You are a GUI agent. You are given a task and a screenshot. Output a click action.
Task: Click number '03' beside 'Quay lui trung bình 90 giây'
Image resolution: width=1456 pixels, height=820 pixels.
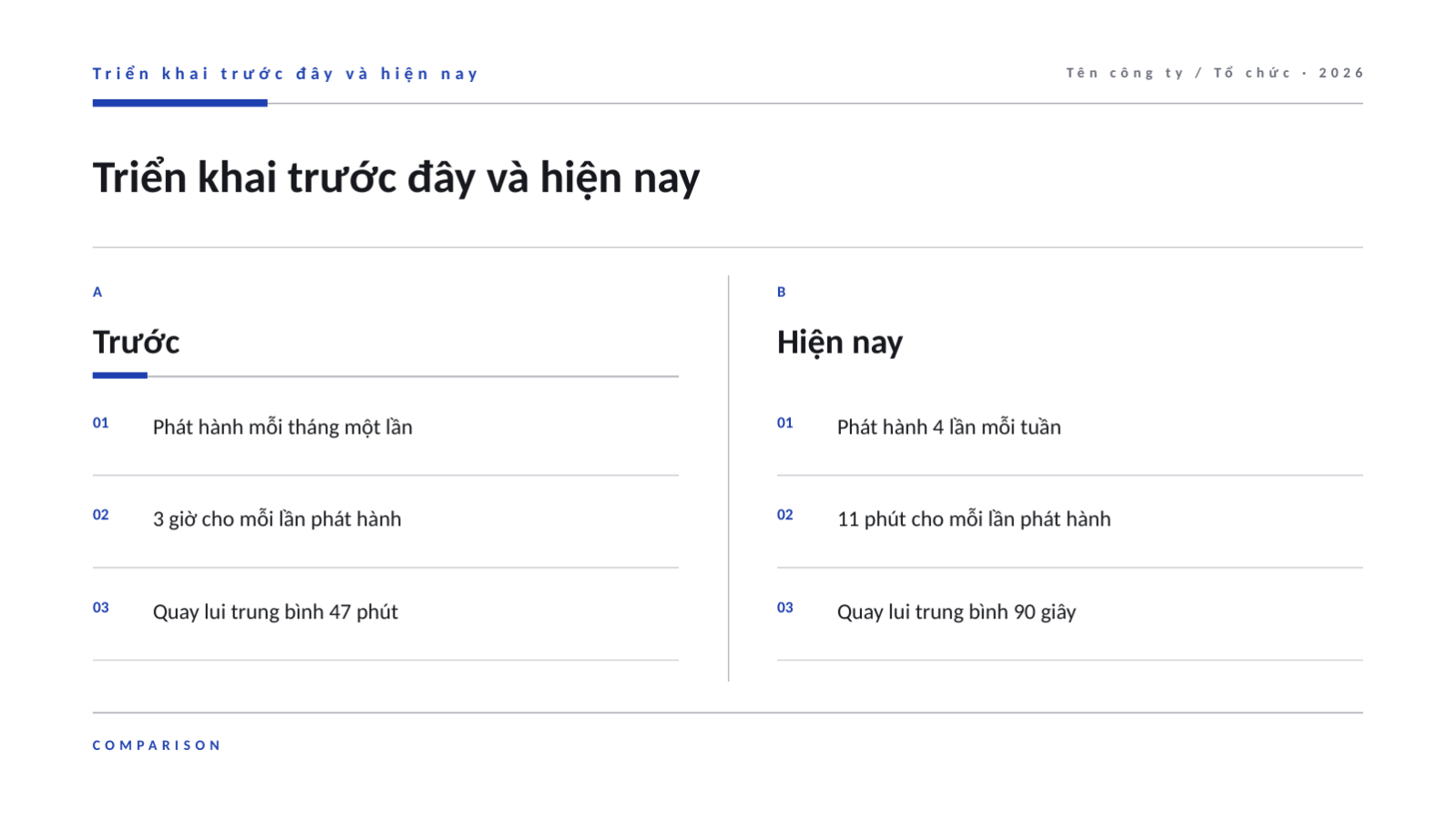[x=785, y=608]
